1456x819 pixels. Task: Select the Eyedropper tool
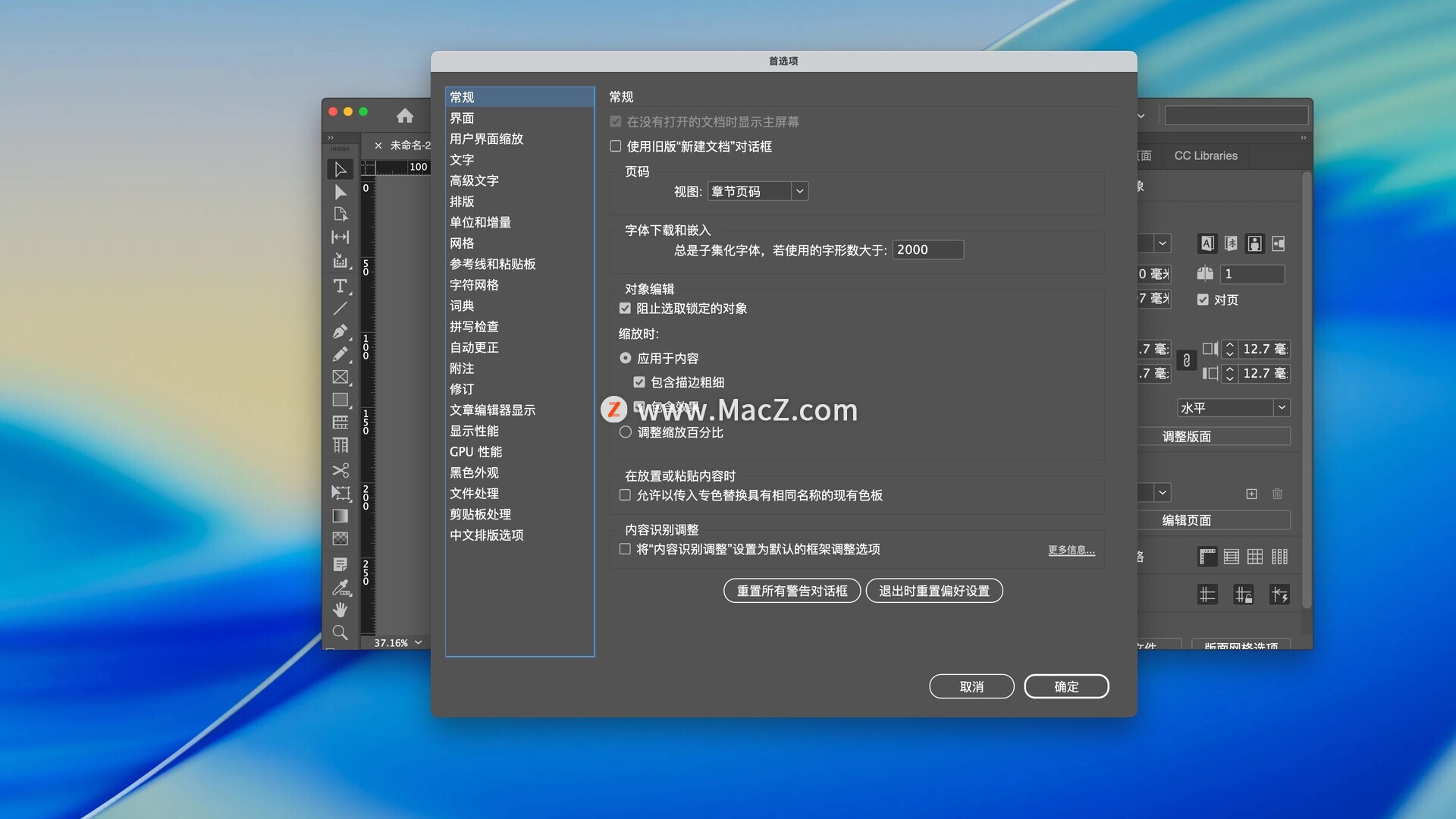(340, 587)
